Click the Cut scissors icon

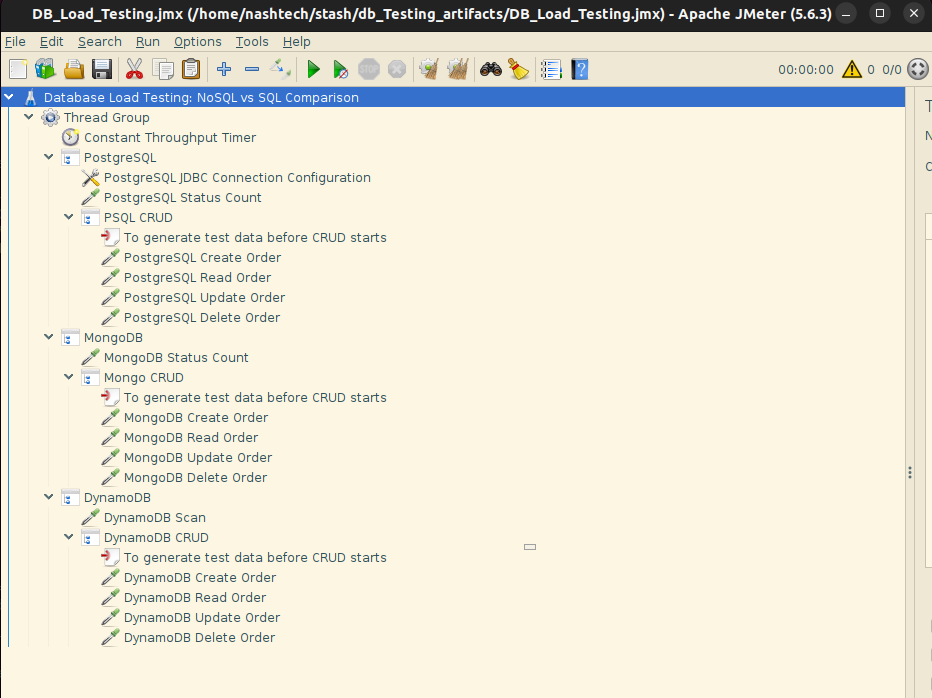(x=133, y=69)
